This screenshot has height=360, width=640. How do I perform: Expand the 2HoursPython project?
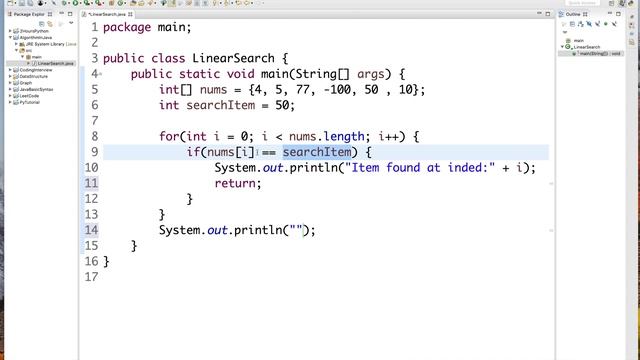click(10, 31)
